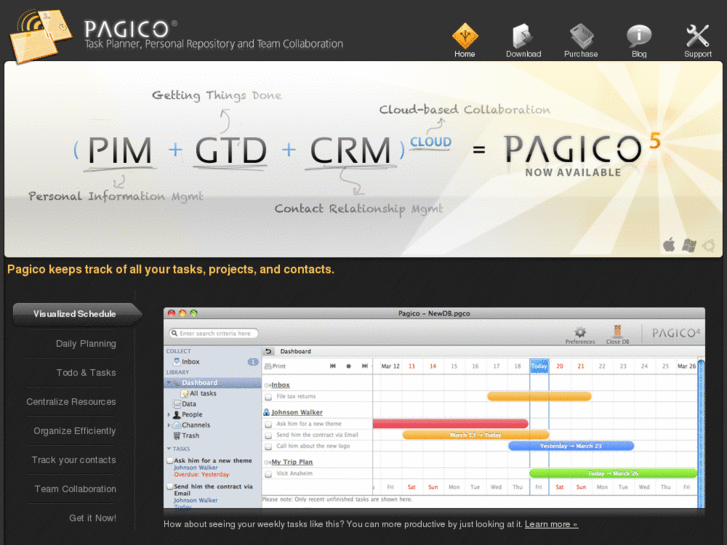Screen dimensions: 727x545
Task: Collapse the Inbox group in dashboard
Action: coord(266,385)
